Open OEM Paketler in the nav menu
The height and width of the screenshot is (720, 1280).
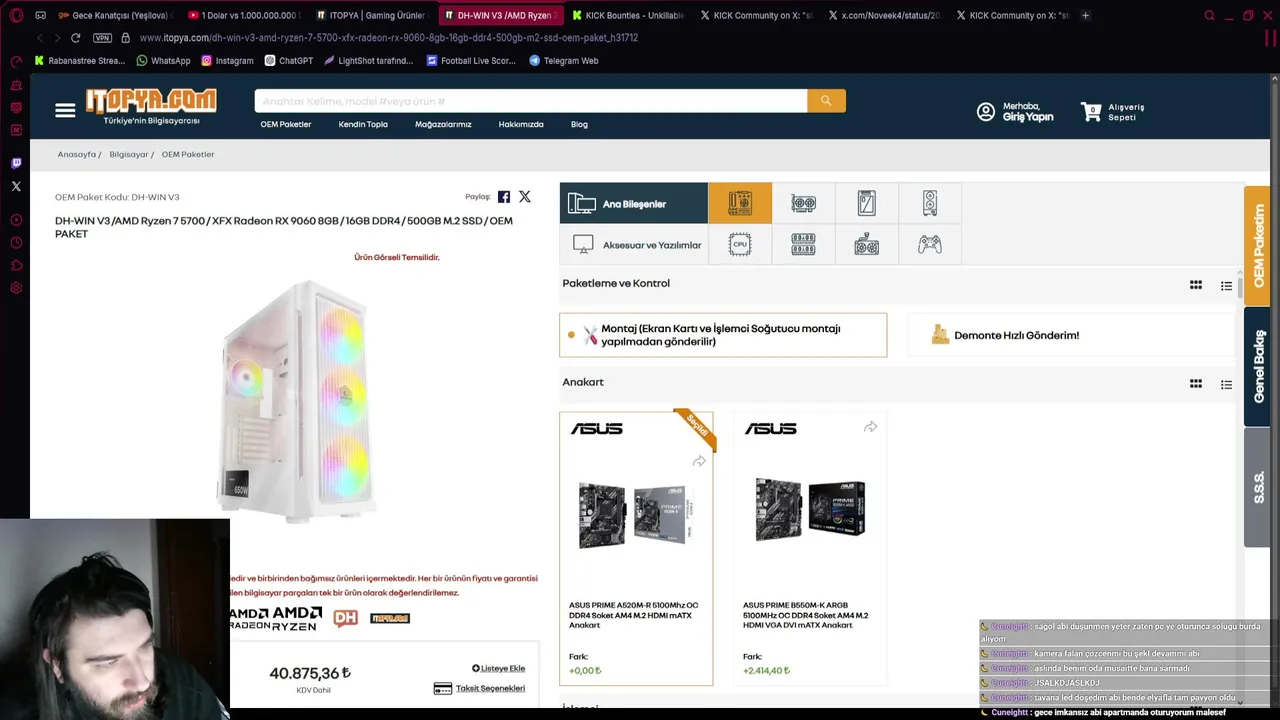(286, 124)
